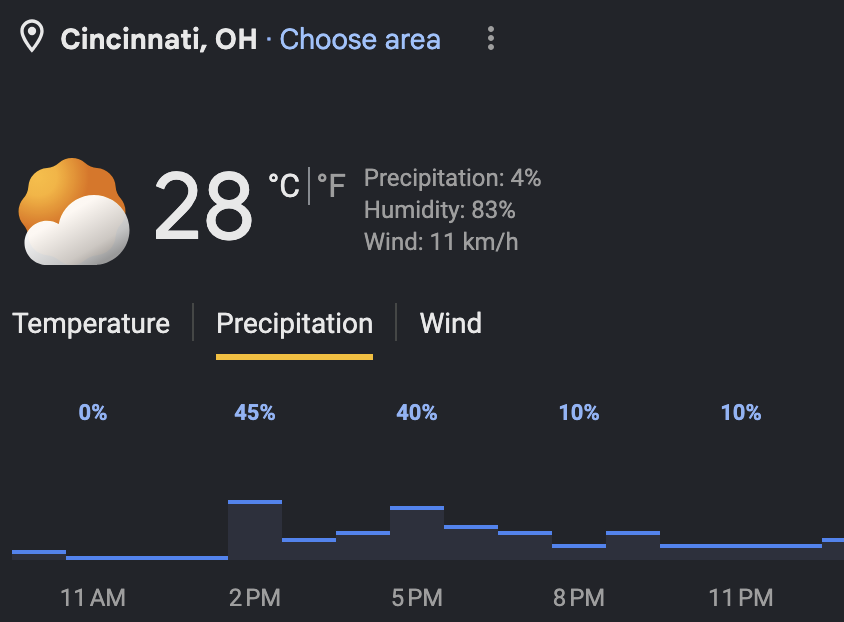This screenshot has width=844, height=622.
Task: Select the 8 PM time label
Action: 579,598
